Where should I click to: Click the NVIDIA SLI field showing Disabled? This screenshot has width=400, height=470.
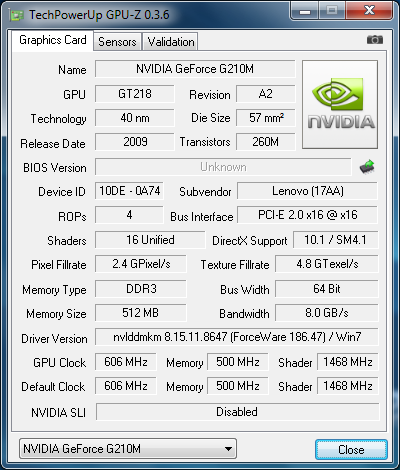237,412
